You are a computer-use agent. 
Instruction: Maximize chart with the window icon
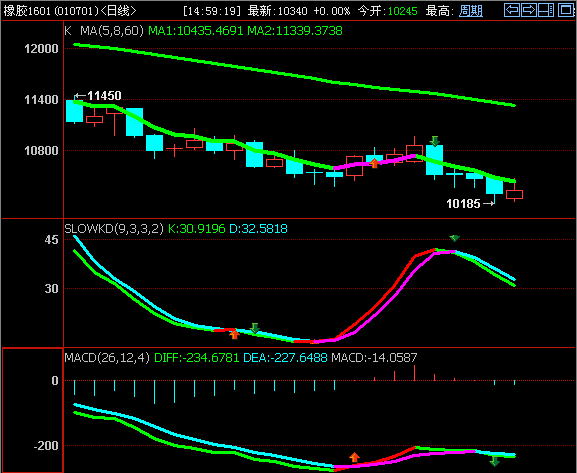pos(566,10)
